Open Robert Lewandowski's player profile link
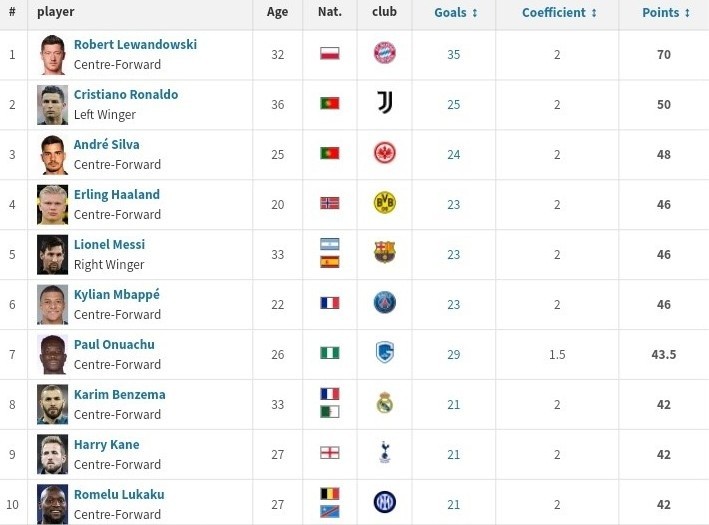 pos(135,45)
